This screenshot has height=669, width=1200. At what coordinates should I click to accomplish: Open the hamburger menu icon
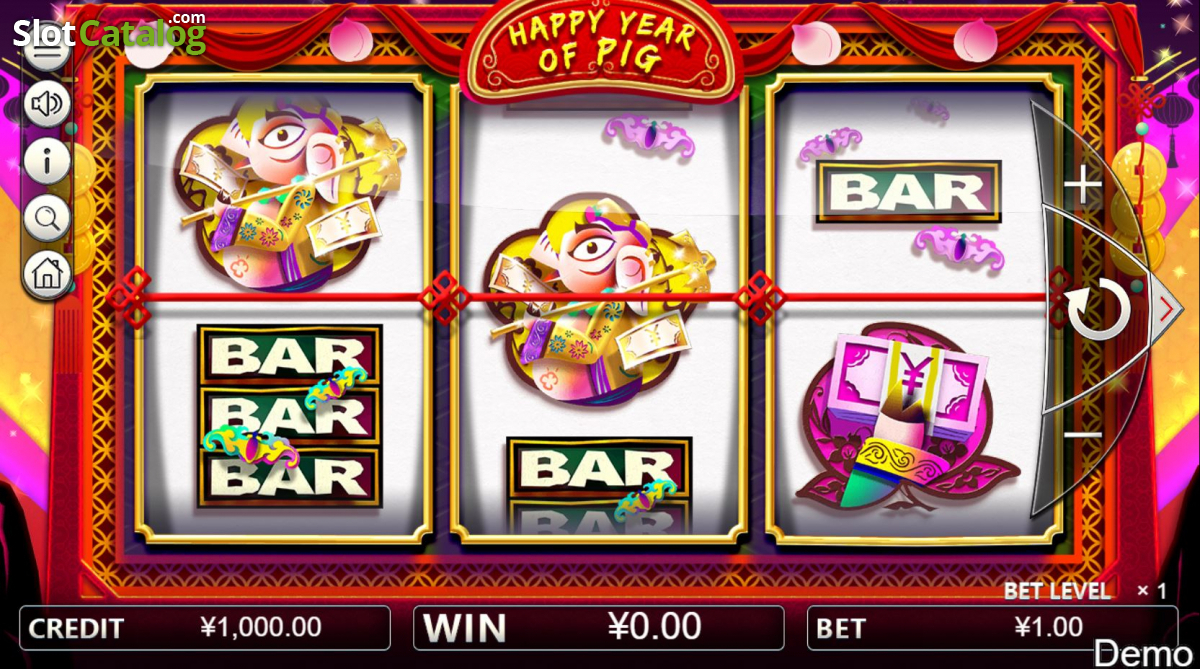point(47,50)
